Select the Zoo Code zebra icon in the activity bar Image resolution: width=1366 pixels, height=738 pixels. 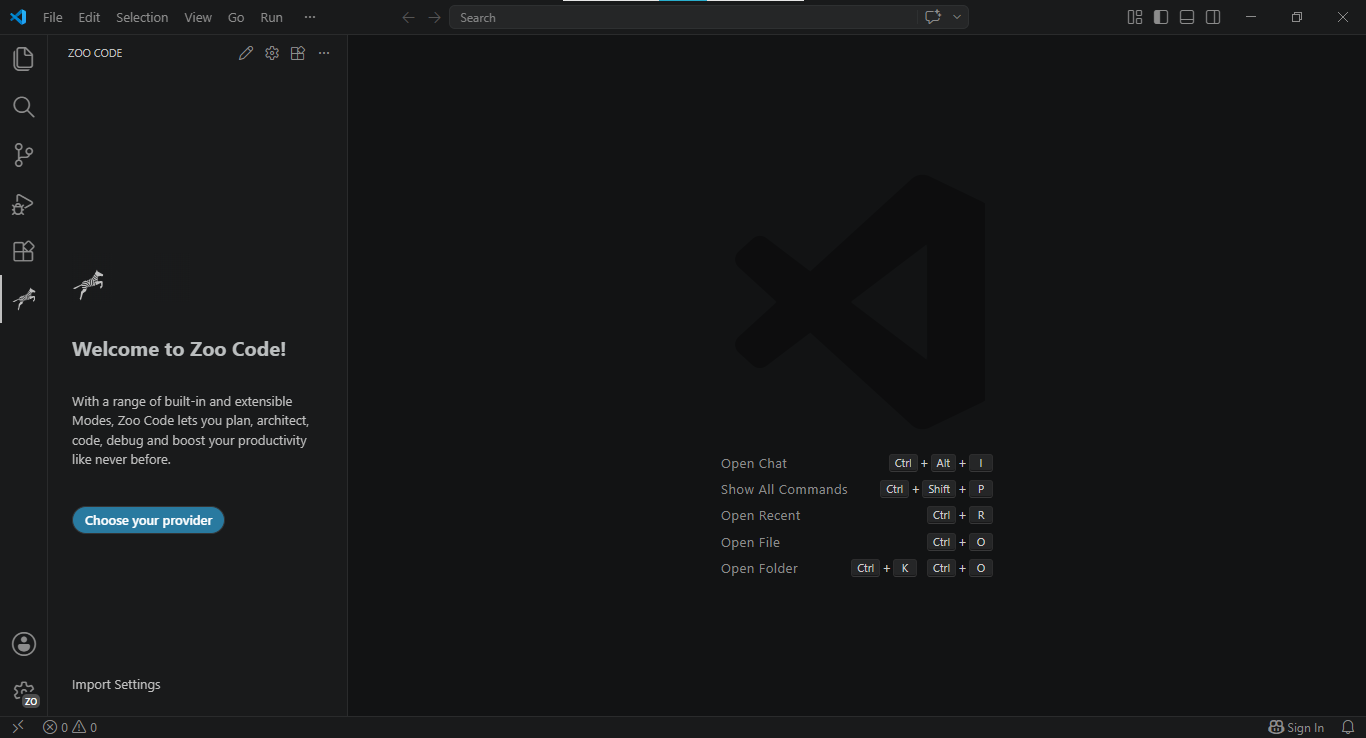click(x=23, y=299)
